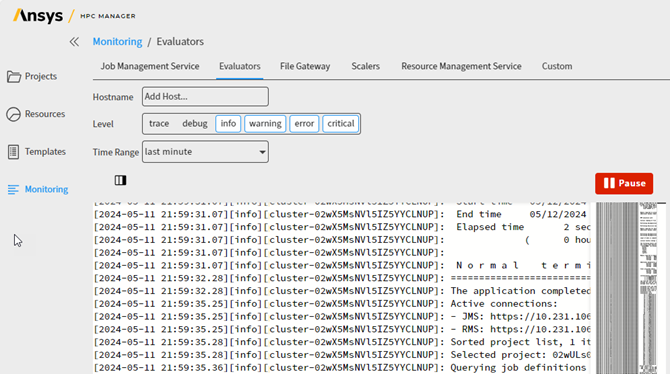Click the Projects folder icon
Image resolution: width=670 pixels, height=374 pixels.
[14, 77]
